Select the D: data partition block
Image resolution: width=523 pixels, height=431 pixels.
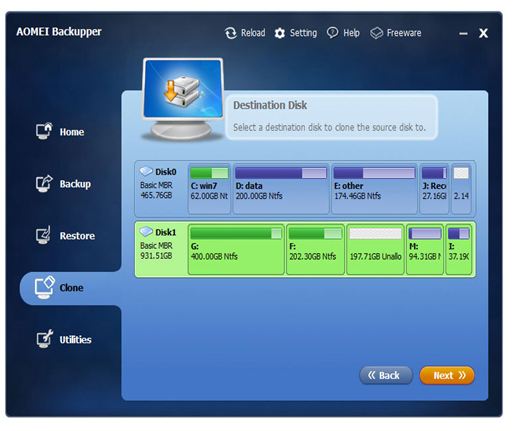coord(281,188)
